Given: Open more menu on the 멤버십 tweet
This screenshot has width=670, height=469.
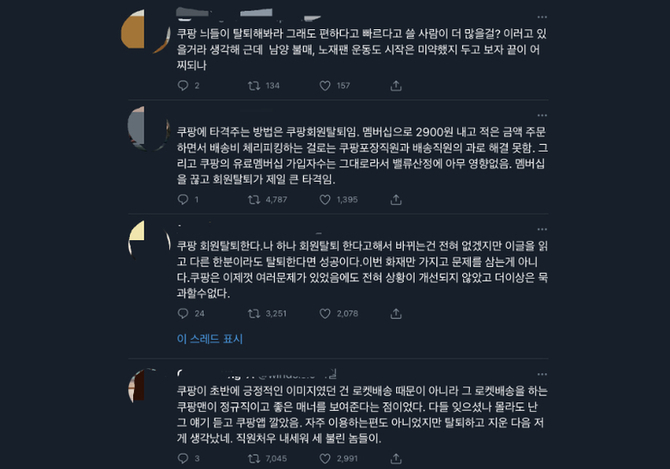Looking at the screenshot, I should 542,115.
